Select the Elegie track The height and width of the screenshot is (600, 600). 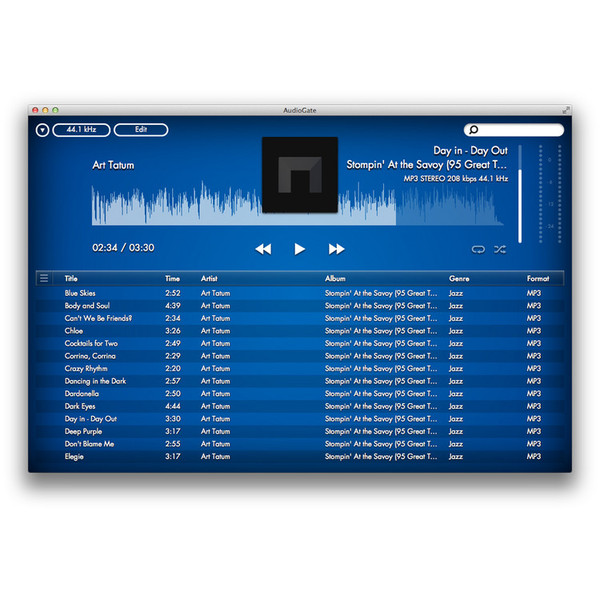[300, 457]
